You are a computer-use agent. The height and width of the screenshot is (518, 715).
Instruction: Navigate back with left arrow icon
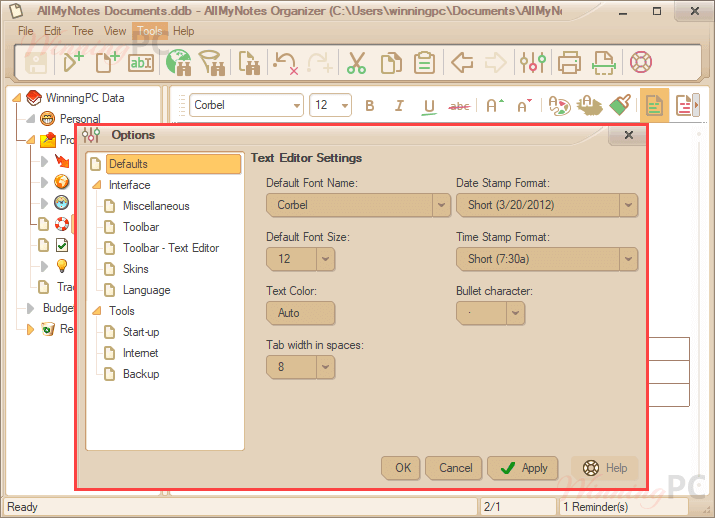461,62
